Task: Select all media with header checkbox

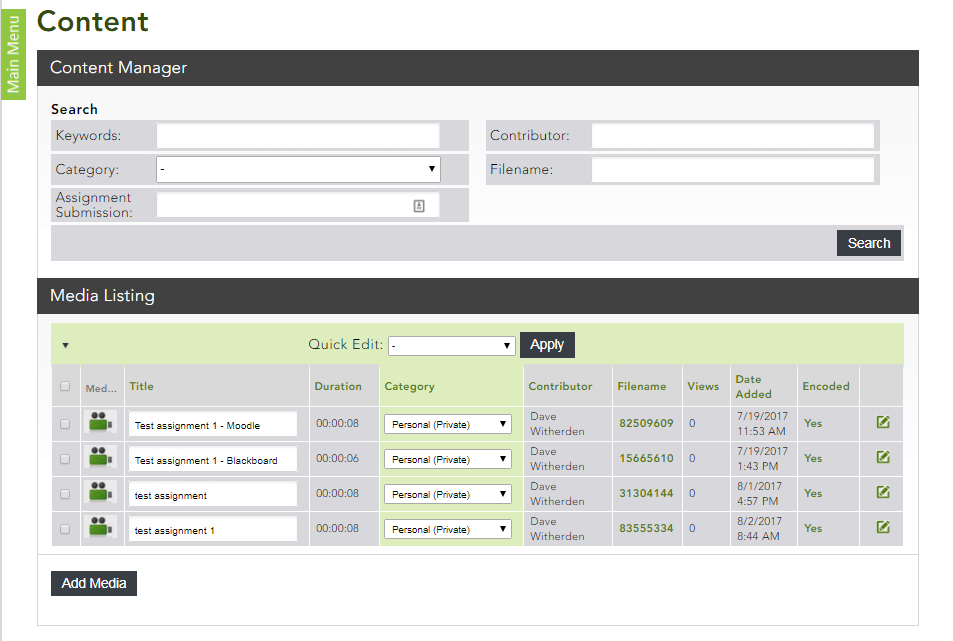Action: pyautogui.click(x=65, y=386)
